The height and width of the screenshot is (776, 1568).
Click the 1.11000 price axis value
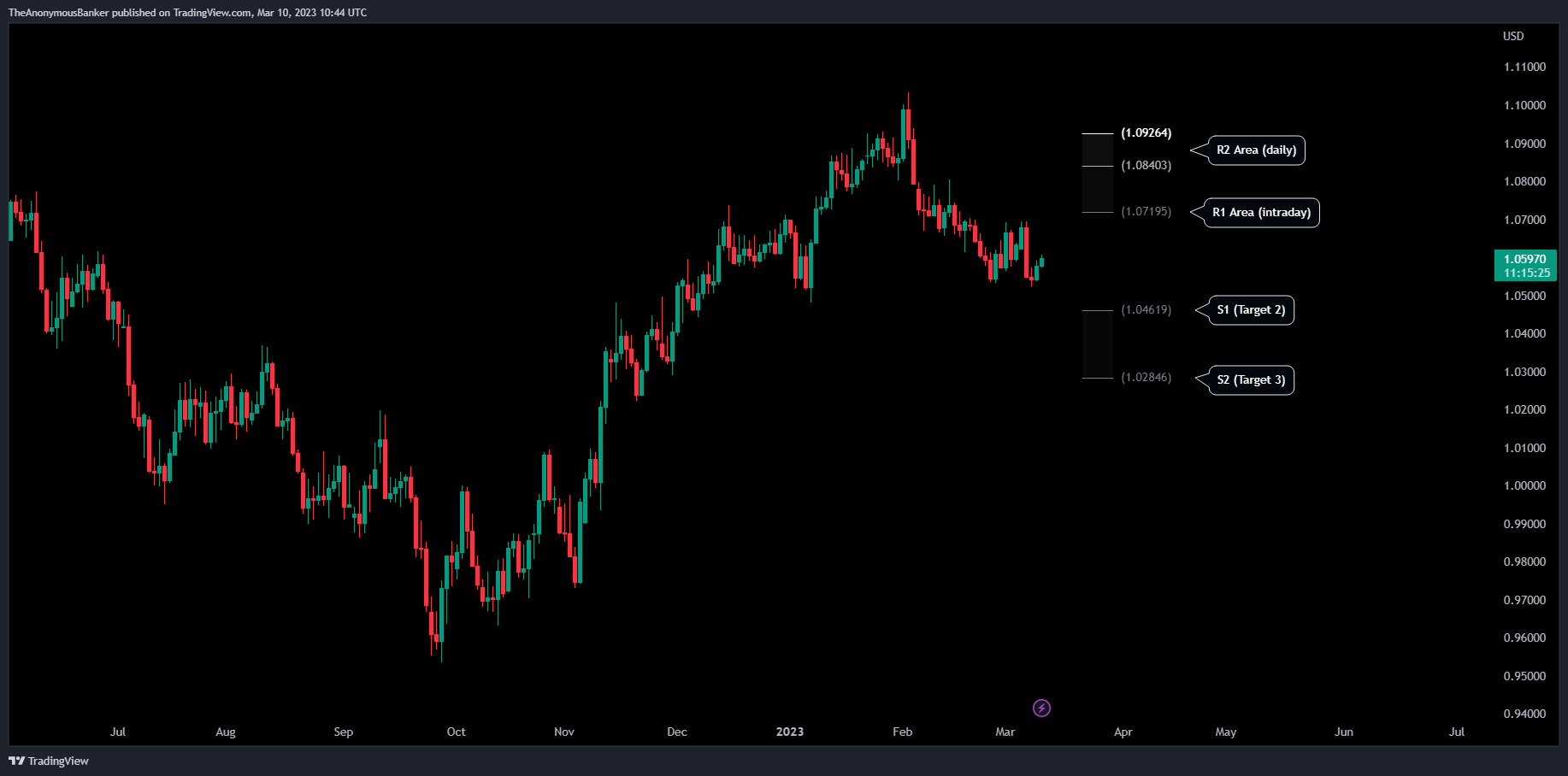tap(1525, 67)
